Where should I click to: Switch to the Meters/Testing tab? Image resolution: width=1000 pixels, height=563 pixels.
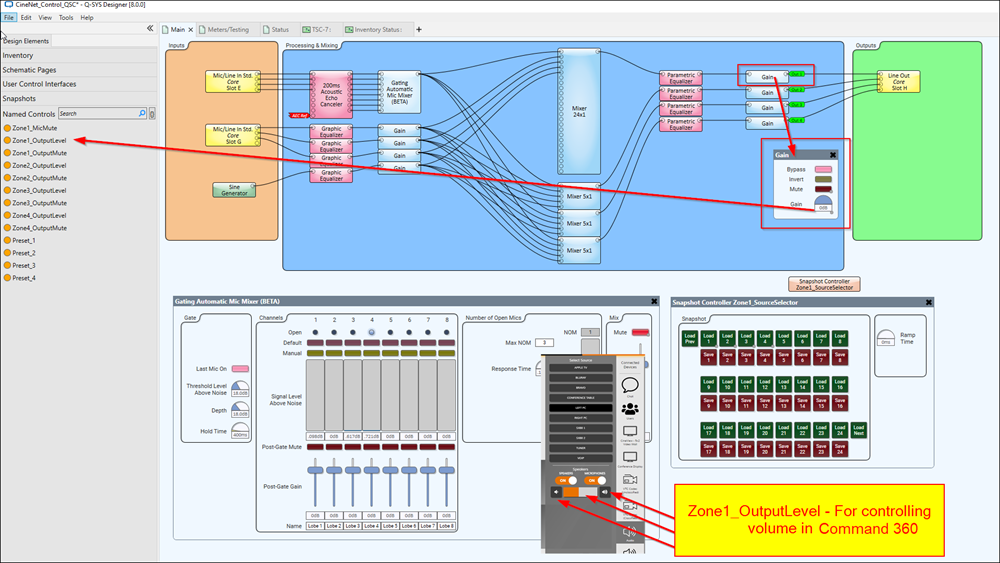(228, 30)
